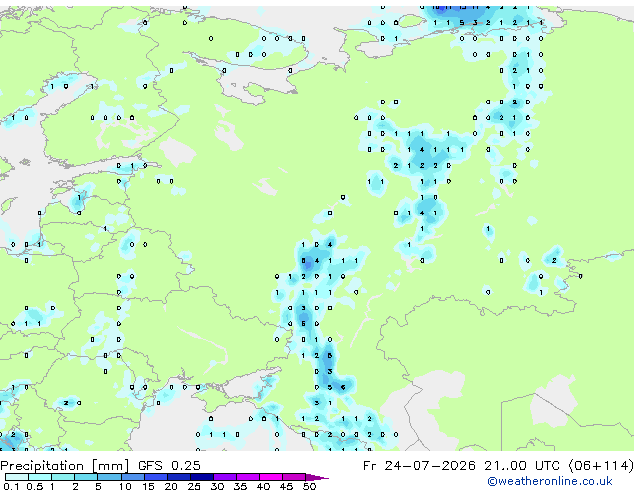Image resolution: width=634 pixels, height=490 pixels.
Task: Click the 'GFS 0.25' model label
Action: pos(169,466)
